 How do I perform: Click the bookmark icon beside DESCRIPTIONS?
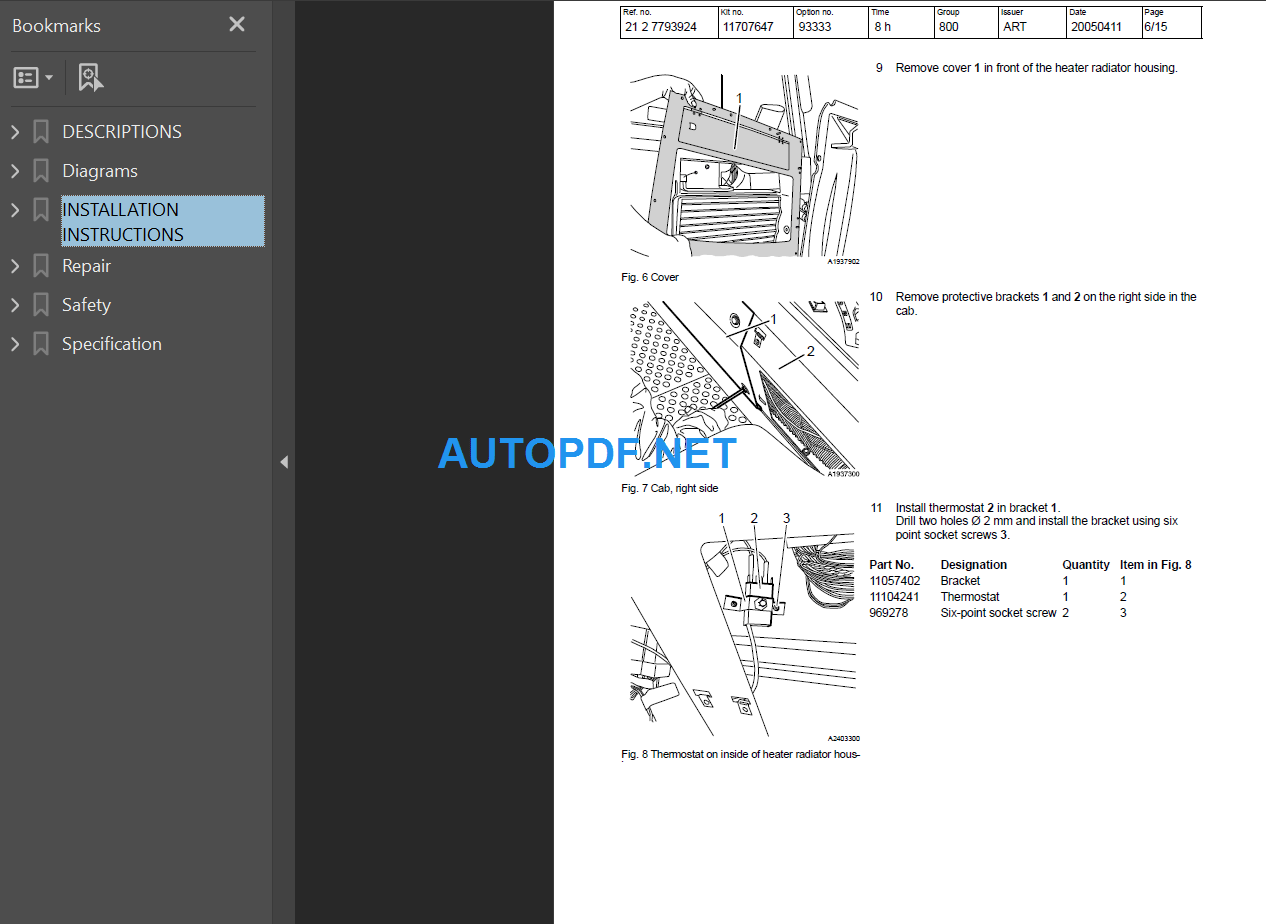40,131
